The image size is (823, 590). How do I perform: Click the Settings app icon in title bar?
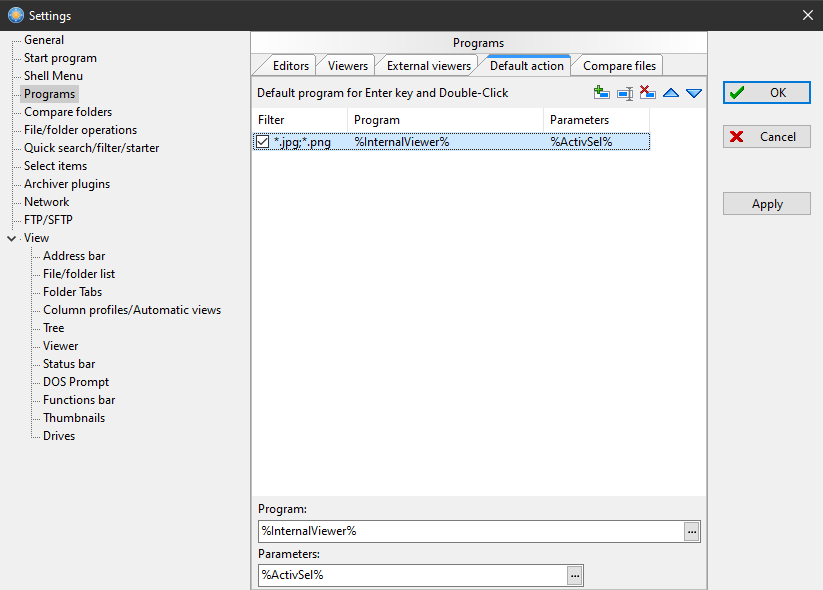click(x=15, y=15)
